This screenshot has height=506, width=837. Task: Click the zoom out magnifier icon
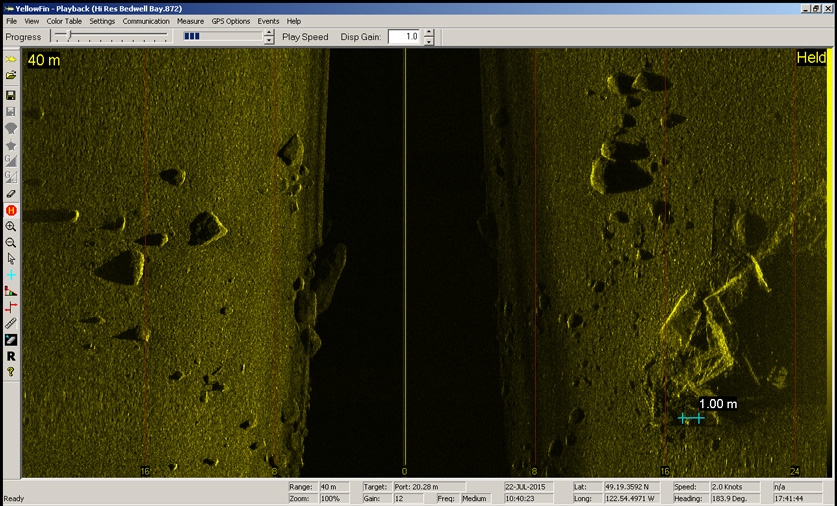click(x=11, y=243)
